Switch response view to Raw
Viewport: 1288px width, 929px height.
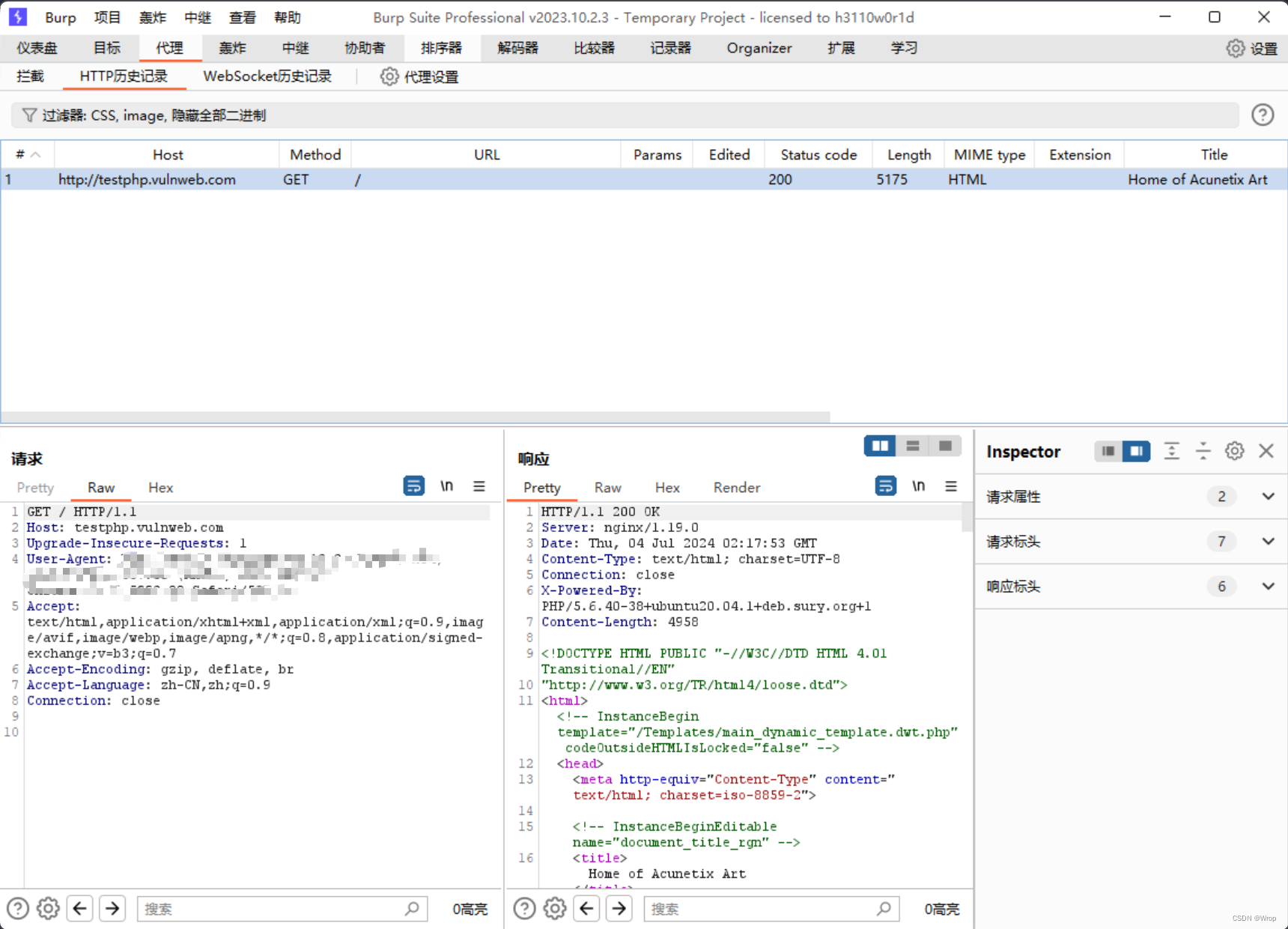(608, 488)
